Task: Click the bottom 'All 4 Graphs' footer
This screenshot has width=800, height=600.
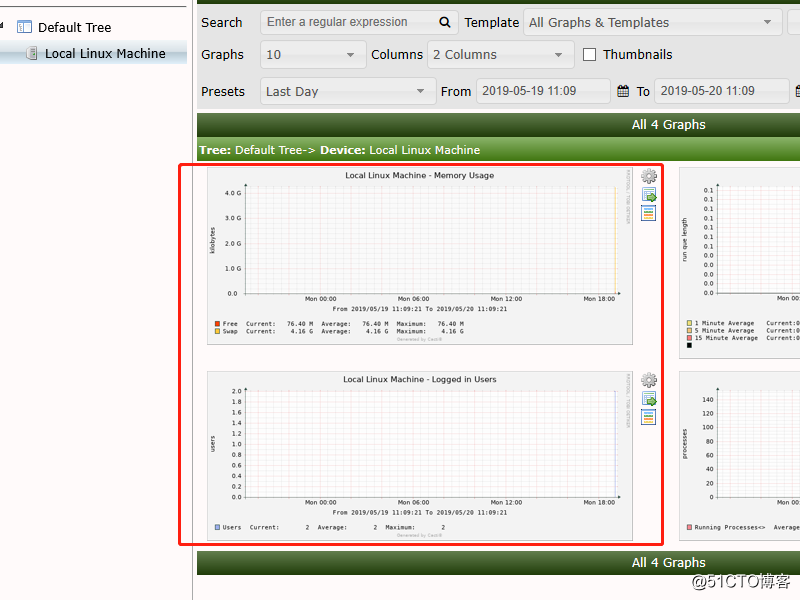Action: pyautogui.click(x=668, y=562)
